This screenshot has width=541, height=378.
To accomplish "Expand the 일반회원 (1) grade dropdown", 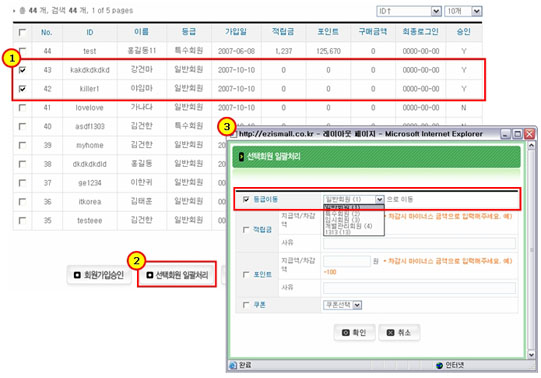I will 353,199.
